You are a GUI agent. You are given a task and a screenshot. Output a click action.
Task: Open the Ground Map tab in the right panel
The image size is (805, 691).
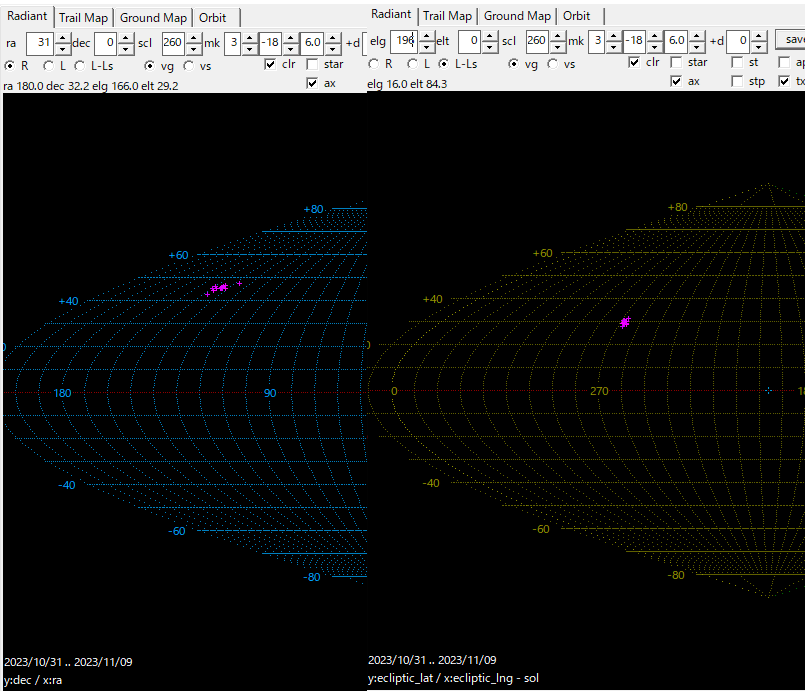(517, 16)
